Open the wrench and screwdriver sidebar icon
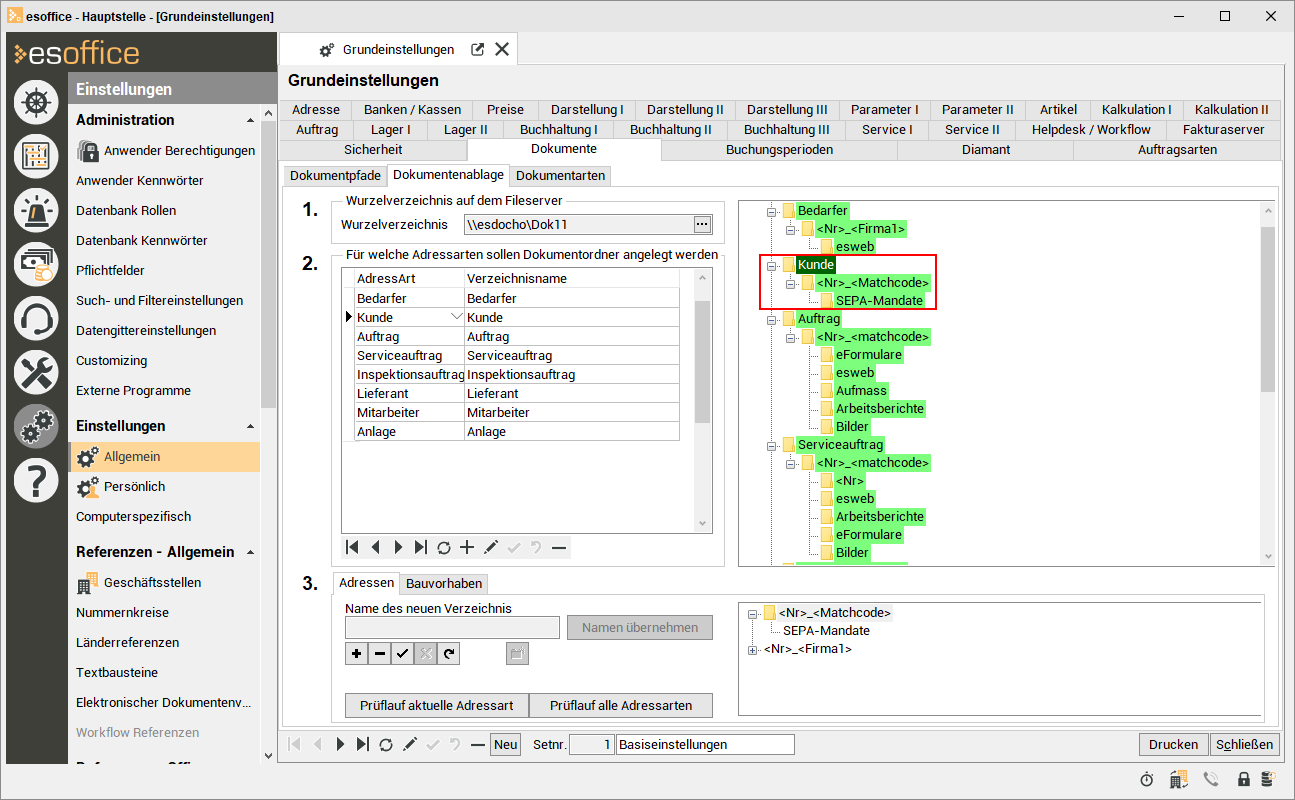1295x800 pixels. pos(36,373)
